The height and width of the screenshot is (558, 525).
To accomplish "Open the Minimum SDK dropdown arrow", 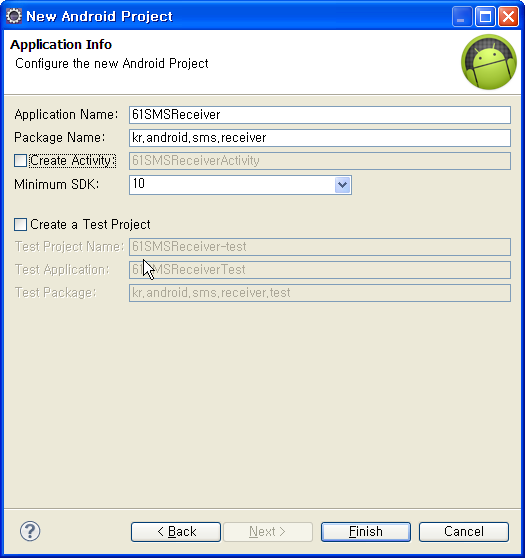I will coord(342,185).
